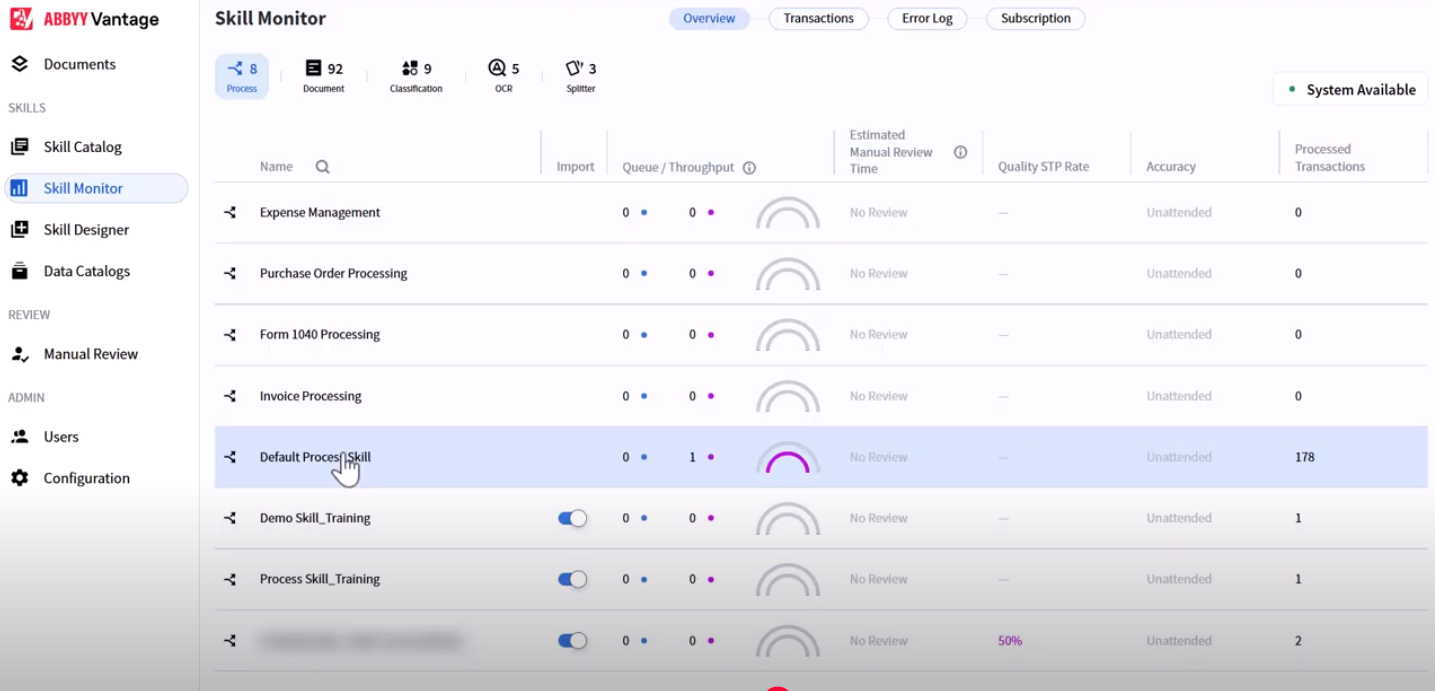Open the Process Skill_Training skill

[320, 579]
